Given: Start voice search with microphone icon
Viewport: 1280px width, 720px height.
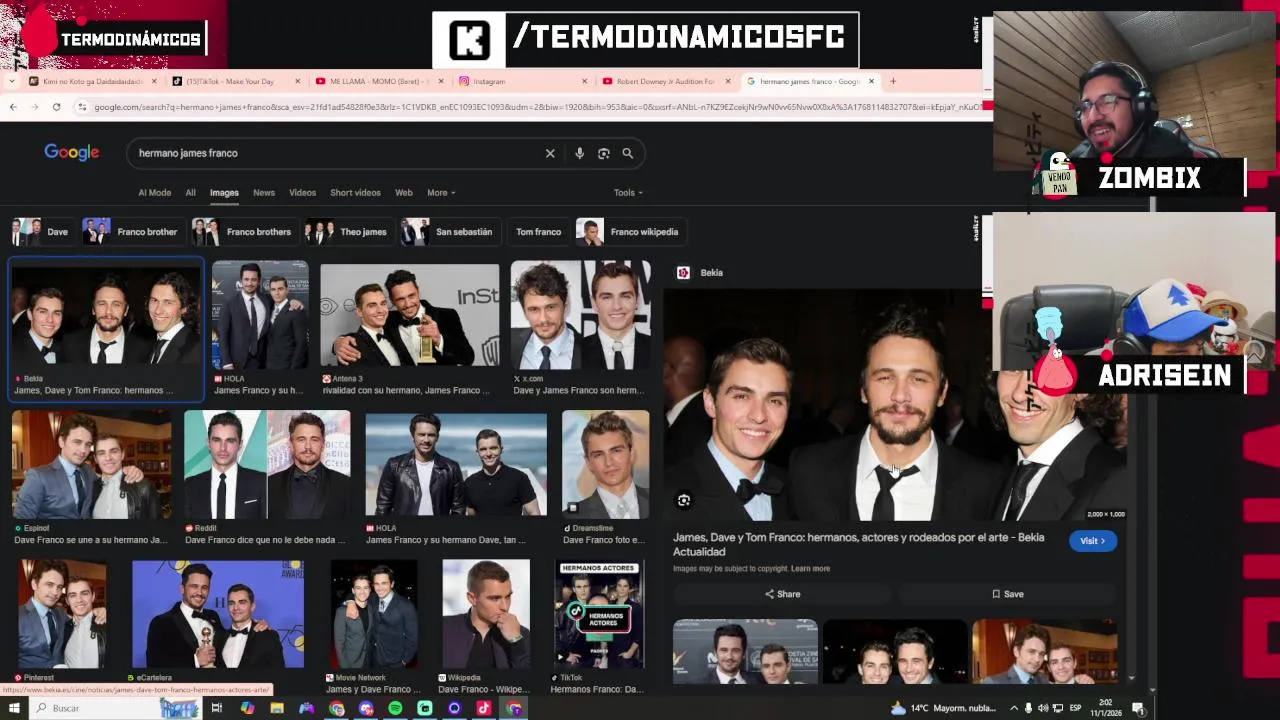Looking at the screenshot, I should (x=579, y=153).
